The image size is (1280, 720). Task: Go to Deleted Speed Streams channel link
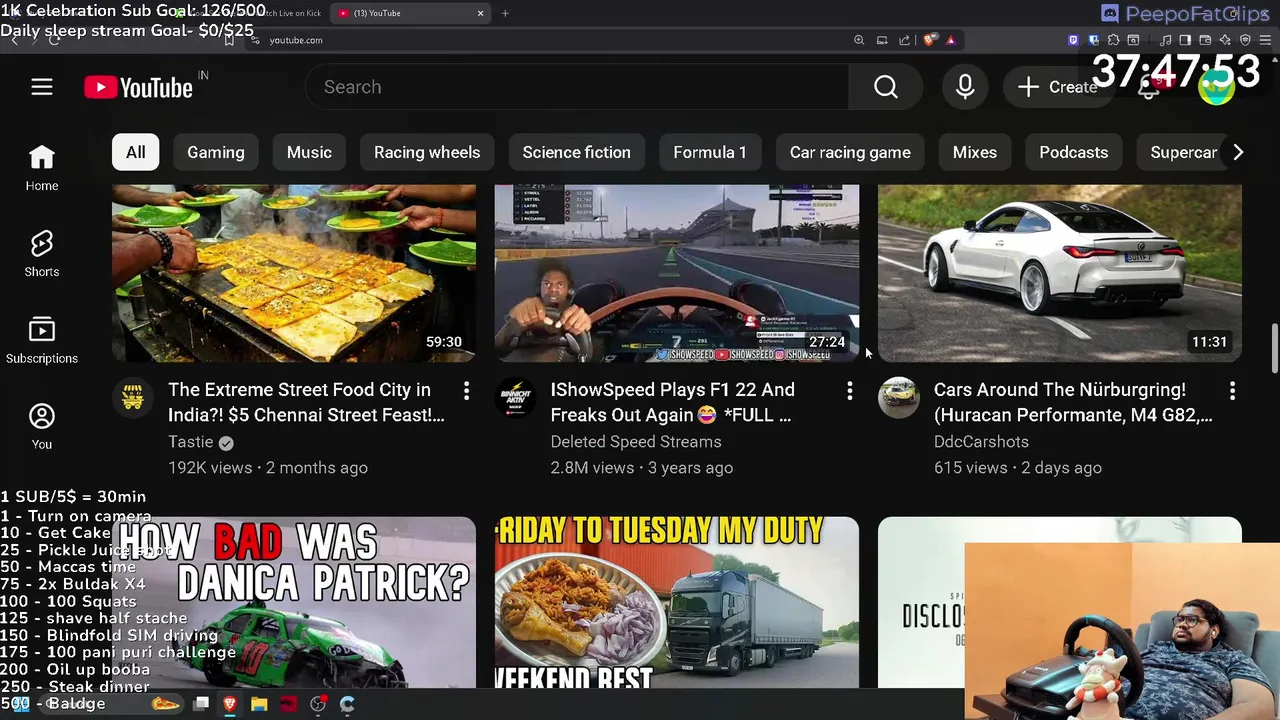click(x=636, y=442)
